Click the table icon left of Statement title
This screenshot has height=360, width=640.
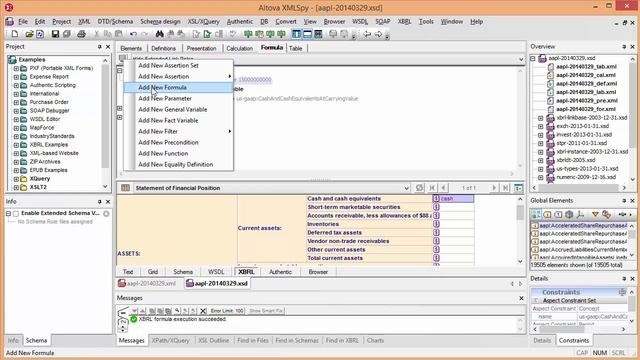125,188
